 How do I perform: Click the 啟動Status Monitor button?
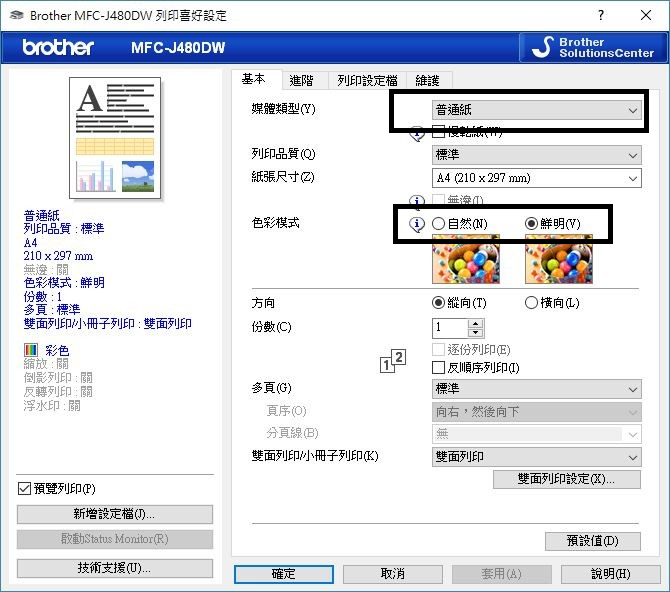(115, 539)
